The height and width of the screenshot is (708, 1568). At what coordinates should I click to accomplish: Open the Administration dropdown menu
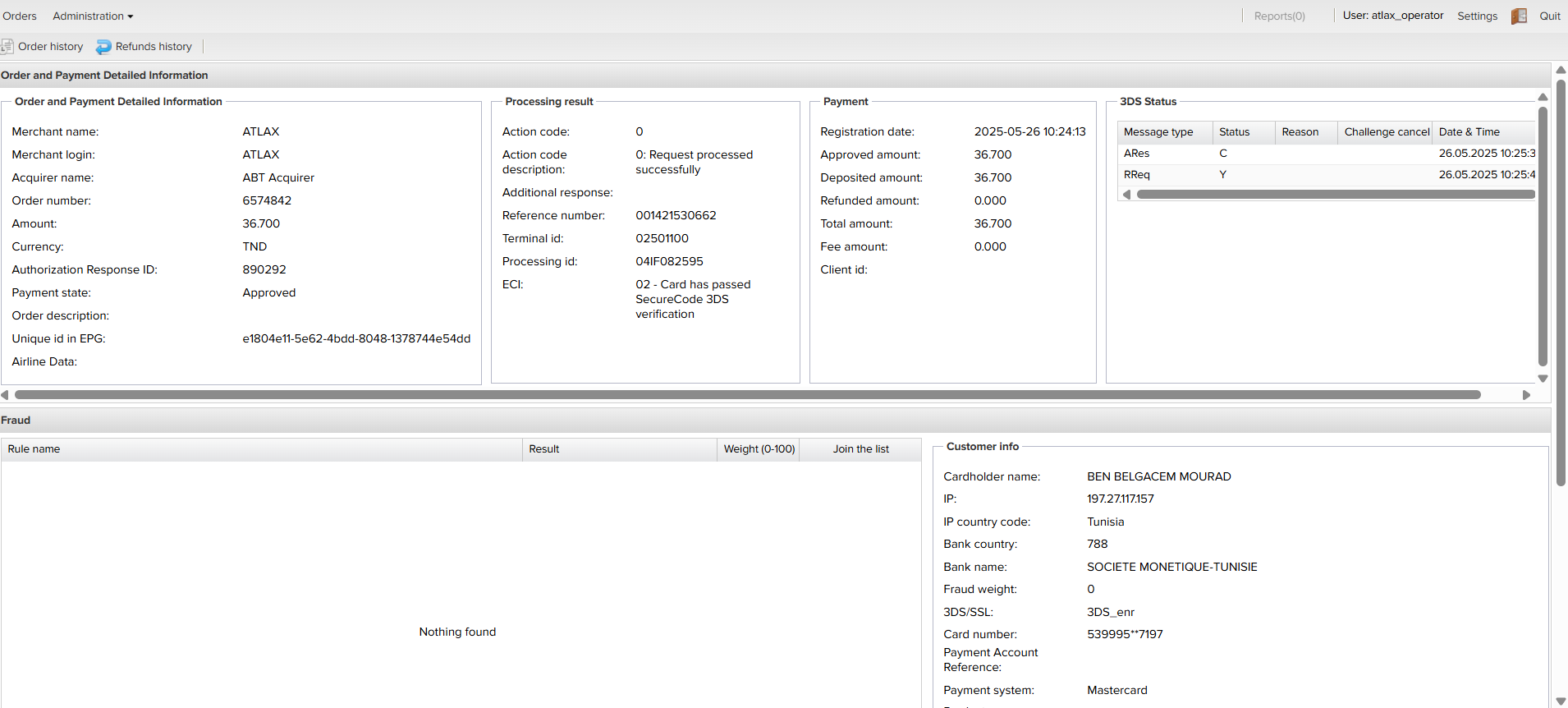pos(92,16)
